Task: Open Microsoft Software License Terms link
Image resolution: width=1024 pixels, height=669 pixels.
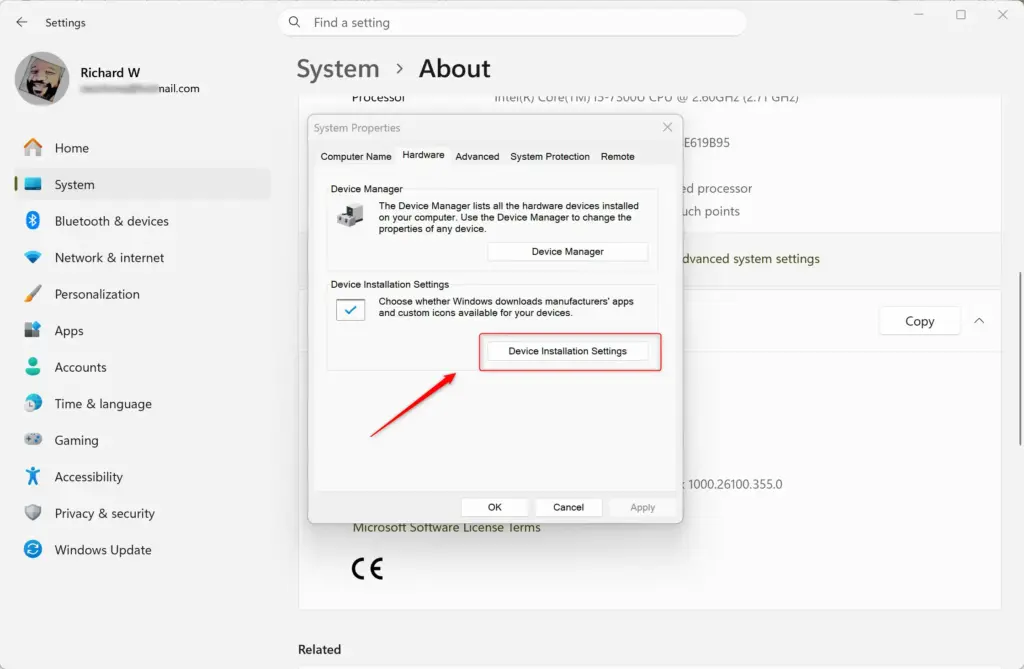Action: [447, 527]
